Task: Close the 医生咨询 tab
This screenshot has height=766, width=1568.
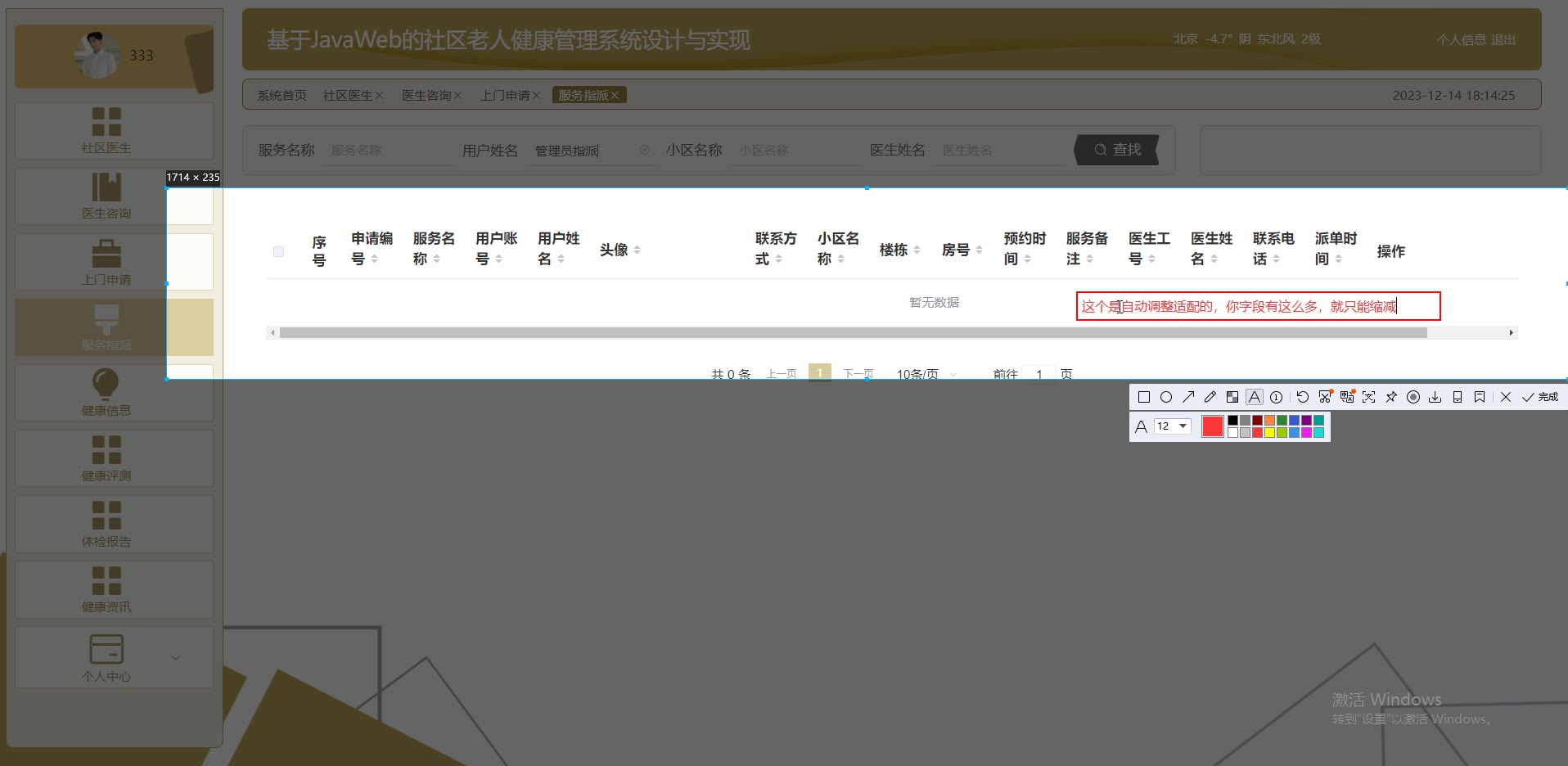Action: [458, 96]
